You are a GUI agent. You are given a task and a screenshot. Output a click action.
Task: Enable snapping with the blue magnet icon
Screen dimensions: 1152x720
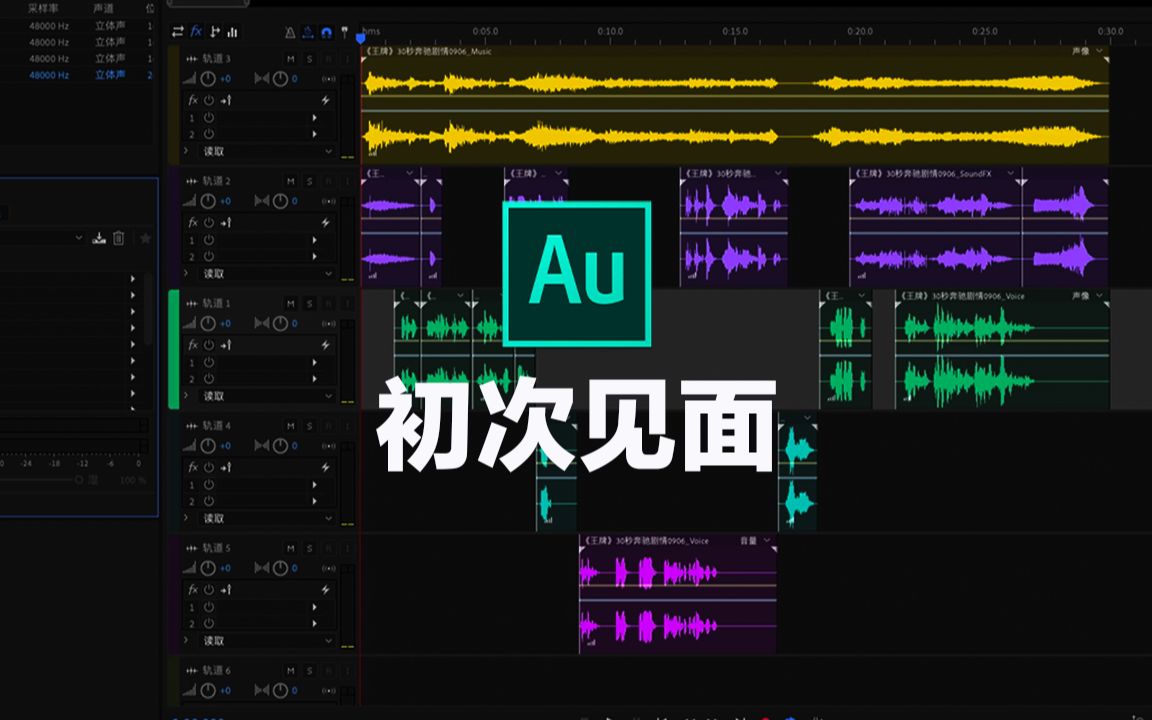pos(328,32)
